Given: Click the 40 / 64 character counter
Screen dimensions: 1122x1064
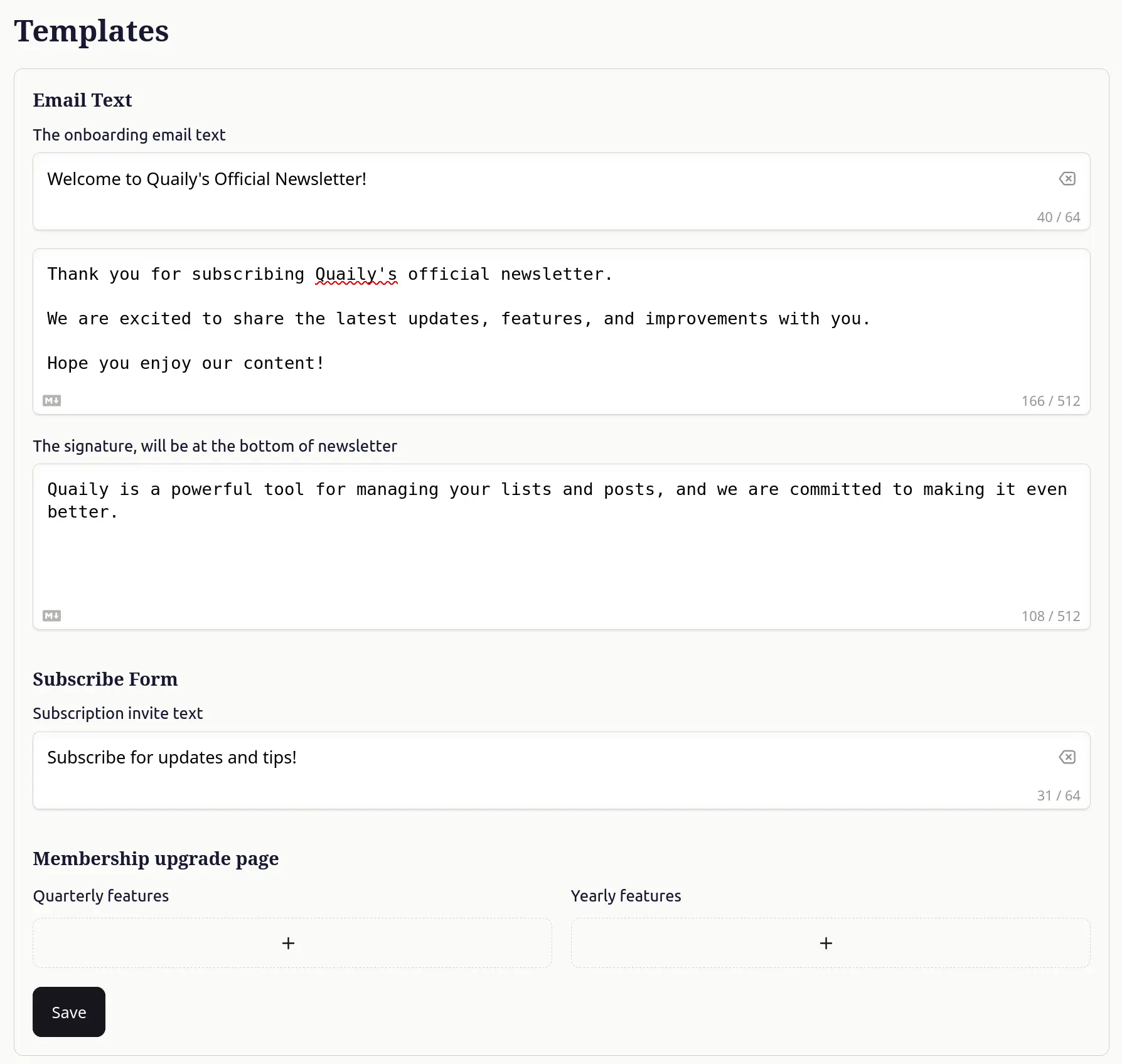Looking at the screenshot, I should [1058, 217].
